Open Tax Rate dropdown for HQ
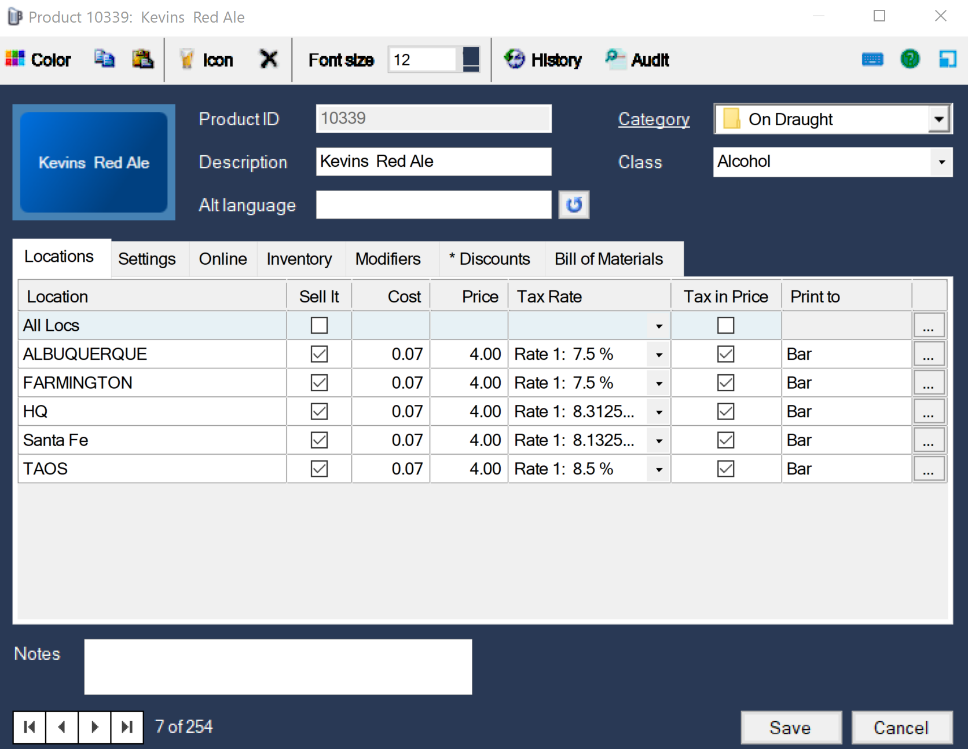The image size is (968, 749). point(659,412)
